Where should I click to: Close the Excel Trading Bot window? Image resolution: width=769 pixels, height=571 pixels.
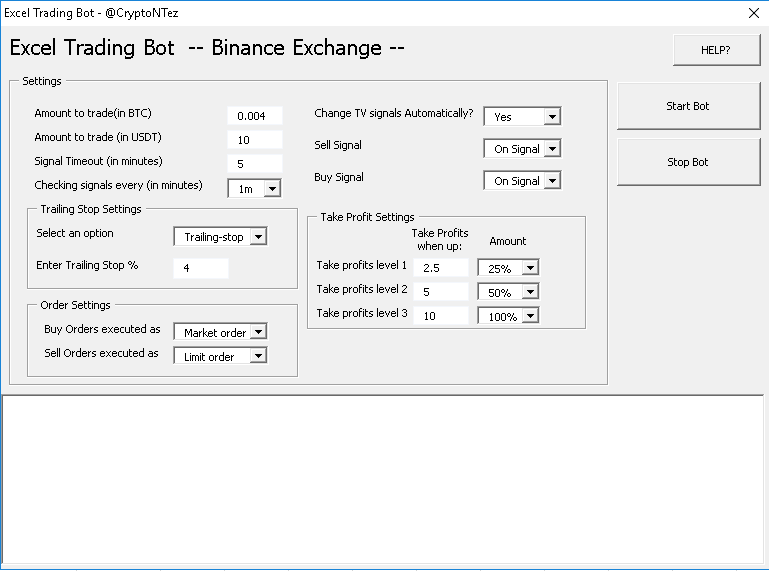point(754,13)
